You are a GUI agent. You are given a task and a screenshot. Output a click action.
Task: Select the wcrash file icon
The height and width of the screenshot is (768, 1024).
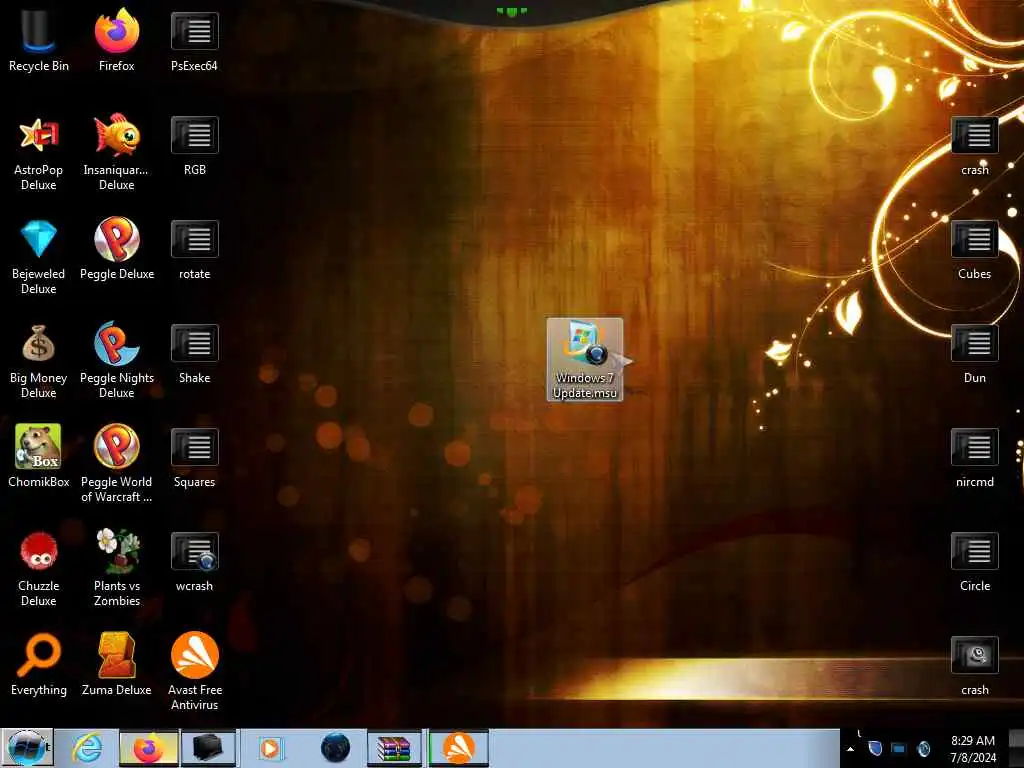point(195,560)
